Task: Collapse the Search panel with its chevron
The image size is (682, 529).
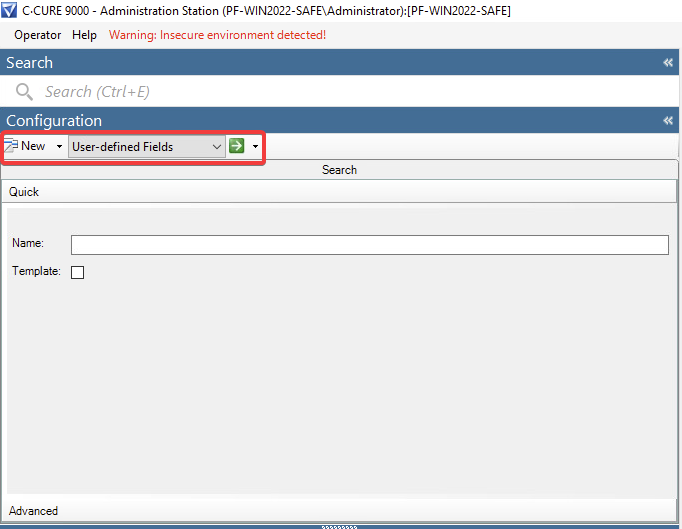Action: click(668, 62)
